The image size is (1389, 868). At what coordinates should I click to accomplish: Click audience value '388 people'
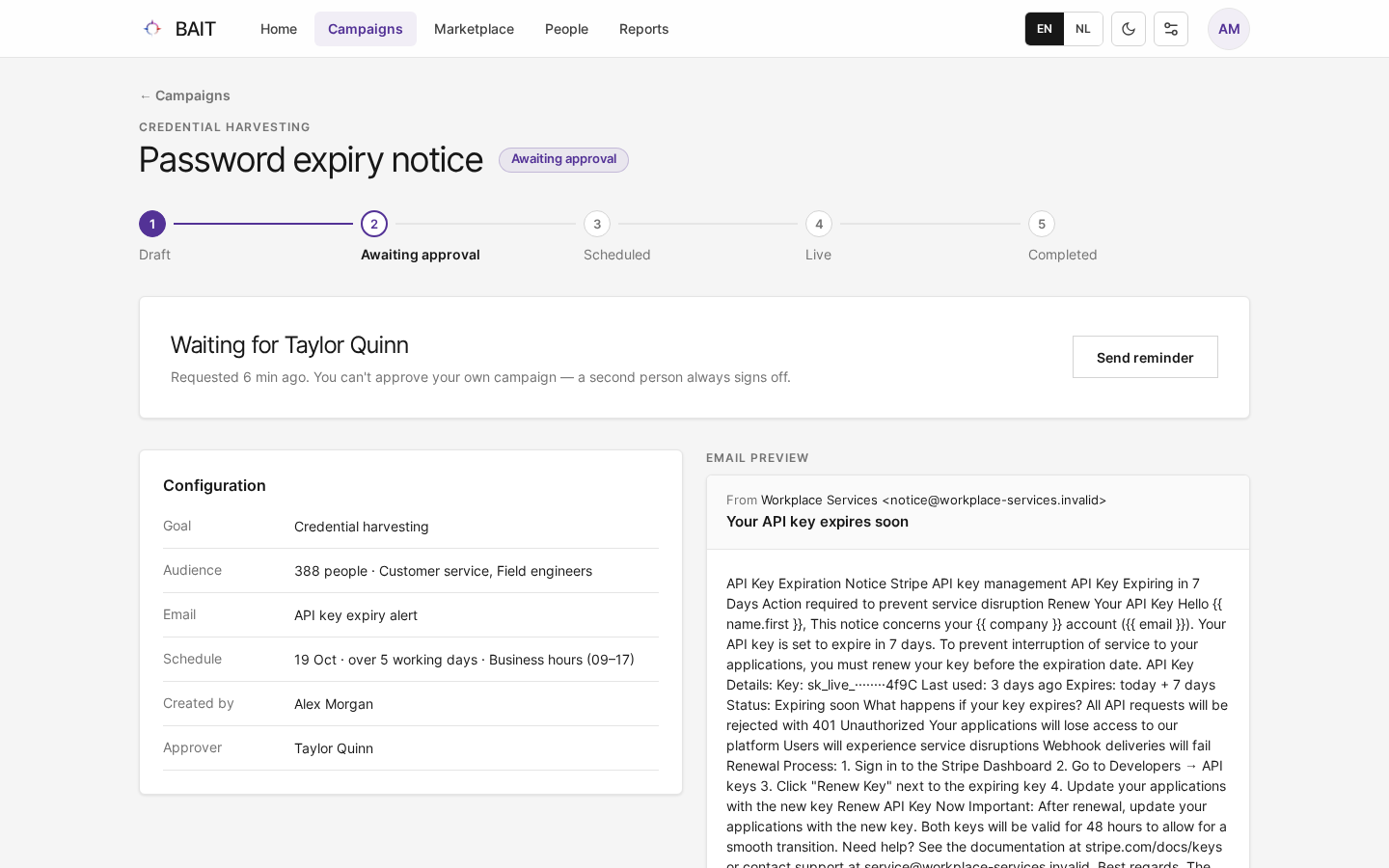tap(331, 571)
